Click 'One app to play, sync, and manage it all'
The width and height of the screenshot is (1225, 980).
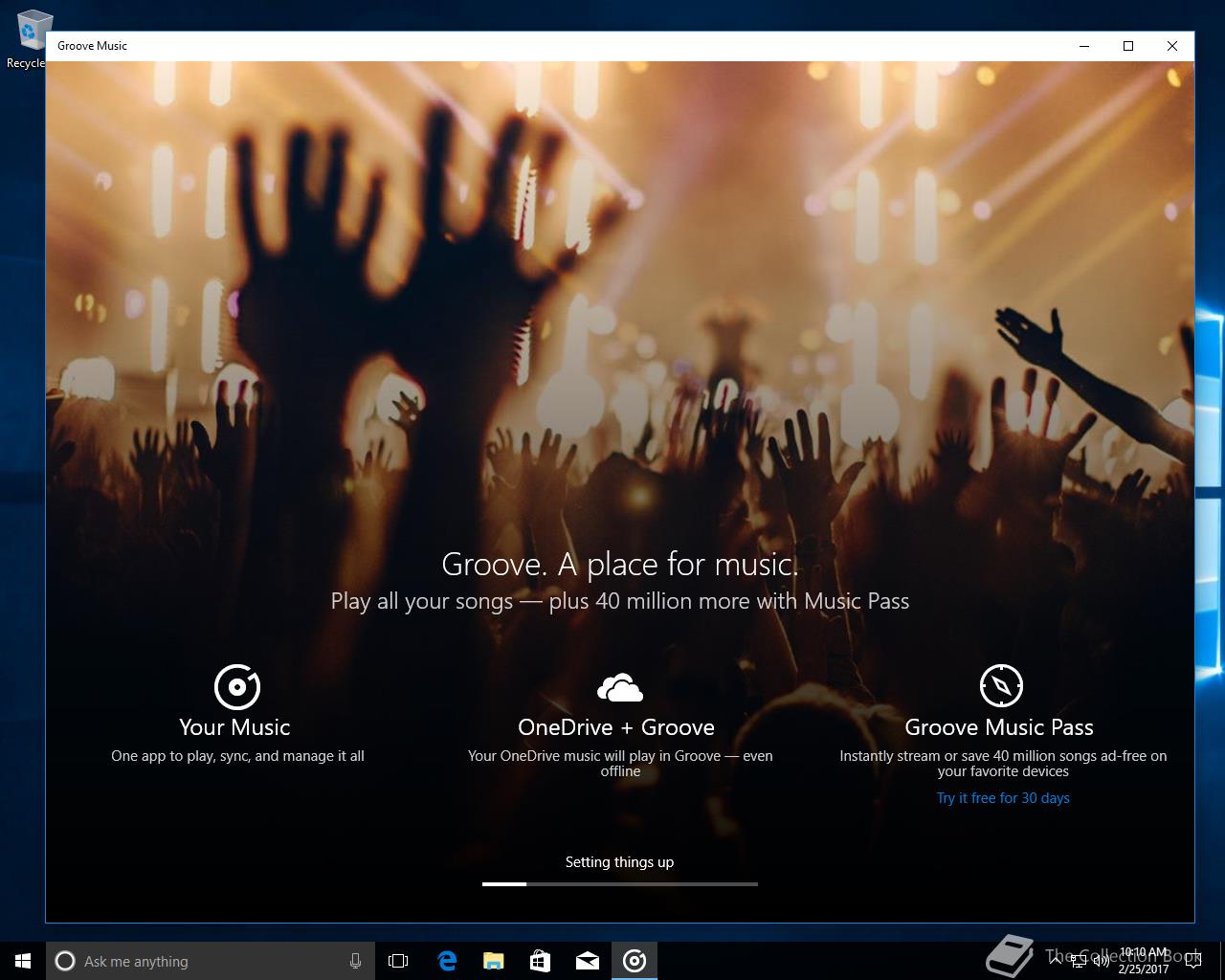click(x=237, y=756)
